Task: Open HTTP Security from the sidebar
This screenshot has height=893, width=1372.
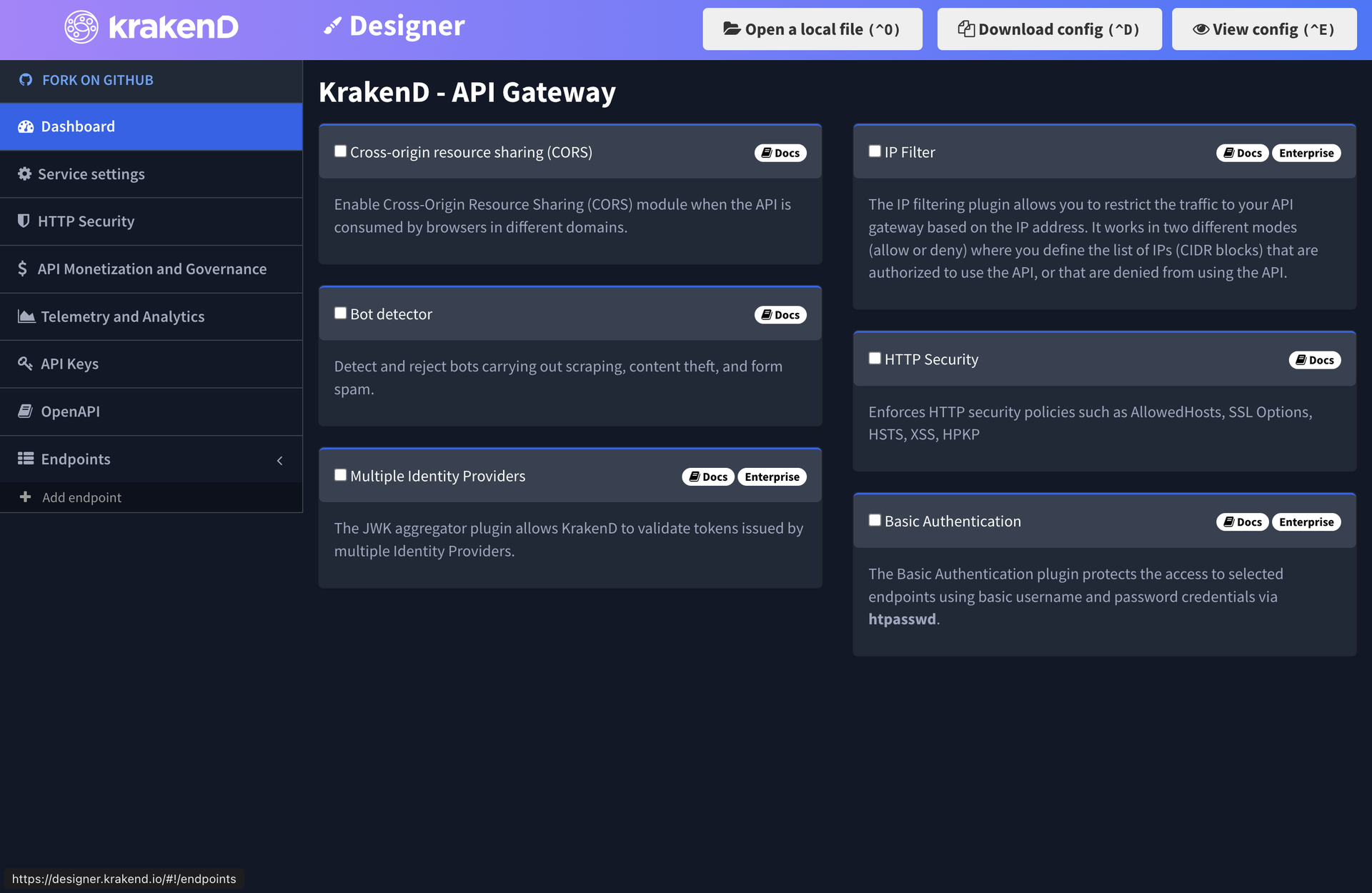Action: pyautogui.click(x=151, y=221)
